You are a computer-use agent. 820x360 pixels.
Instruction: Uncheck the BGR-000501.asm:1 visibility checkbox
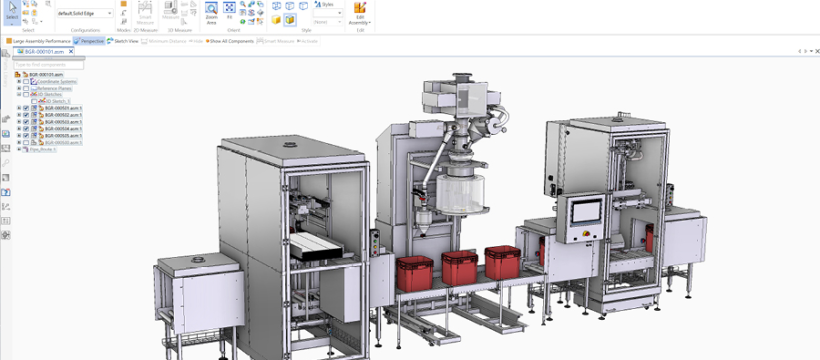tap(26, 108)
